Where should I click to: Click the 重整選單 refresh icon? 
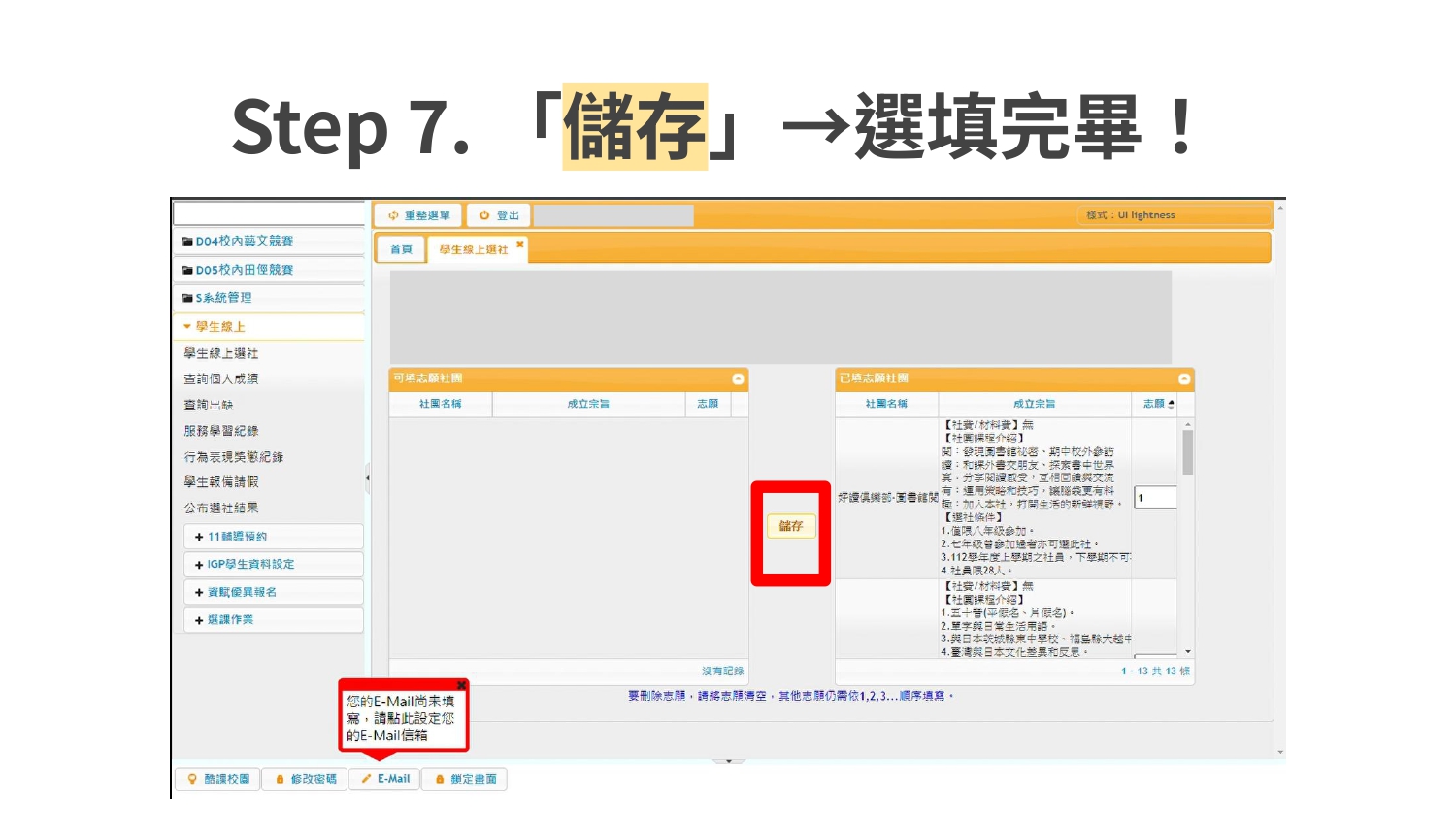394,215
